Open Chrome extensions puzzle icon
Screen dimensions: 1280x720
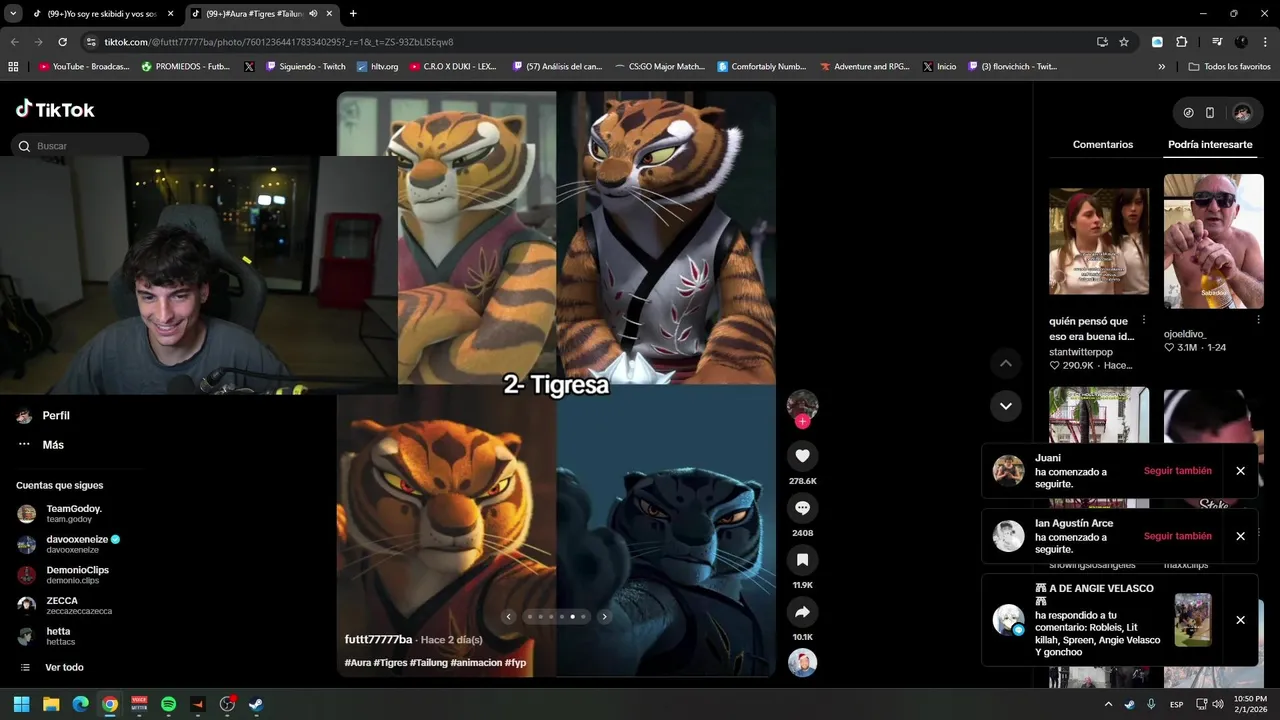(x=1181, y=42)
